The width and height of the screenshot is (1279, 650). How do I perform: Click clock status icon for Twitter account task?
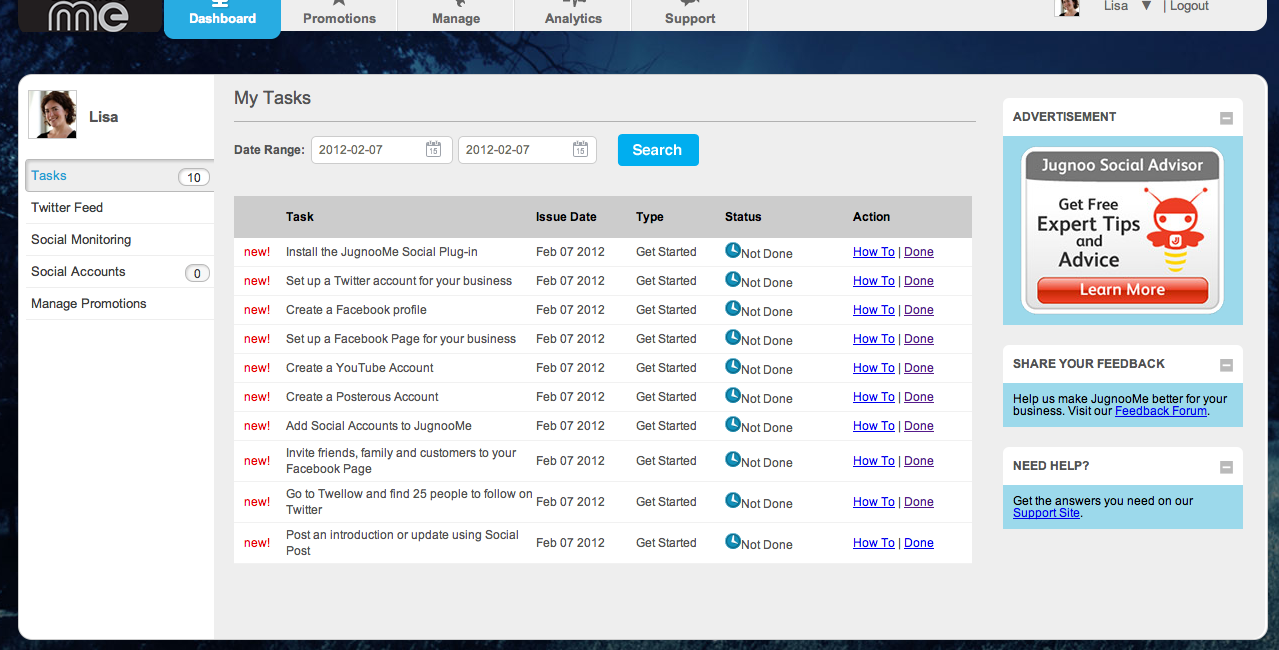tap(733, 279)
